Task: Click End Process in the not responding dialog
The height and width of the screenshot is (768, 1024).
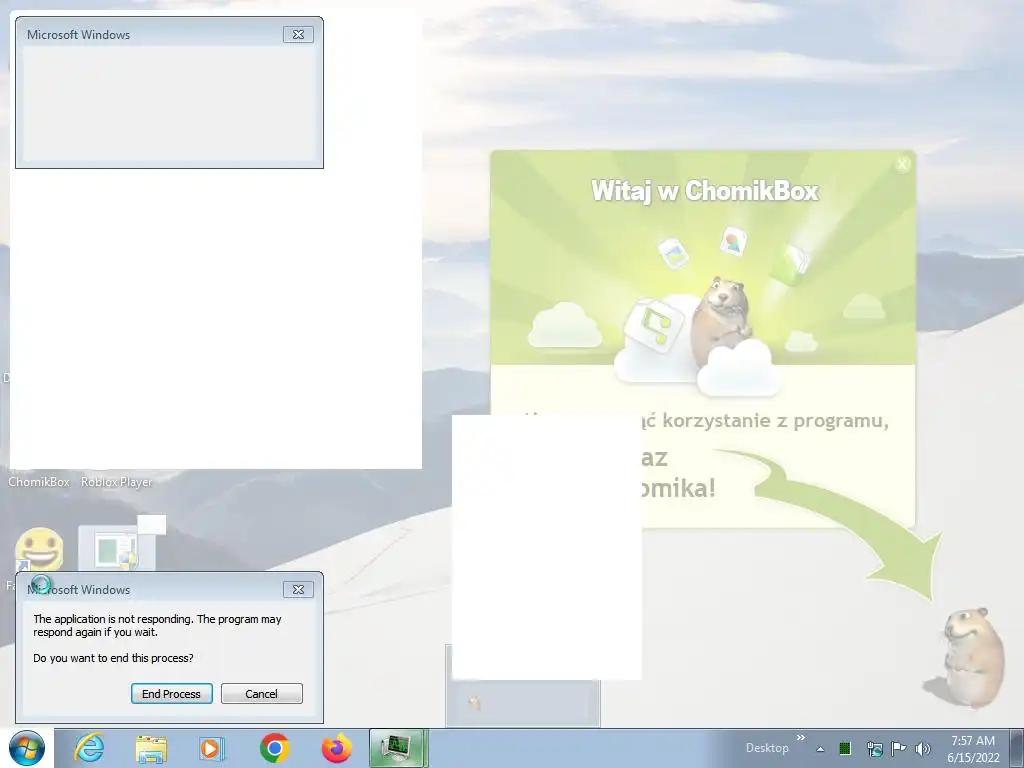Action: (x=172, y=694)
